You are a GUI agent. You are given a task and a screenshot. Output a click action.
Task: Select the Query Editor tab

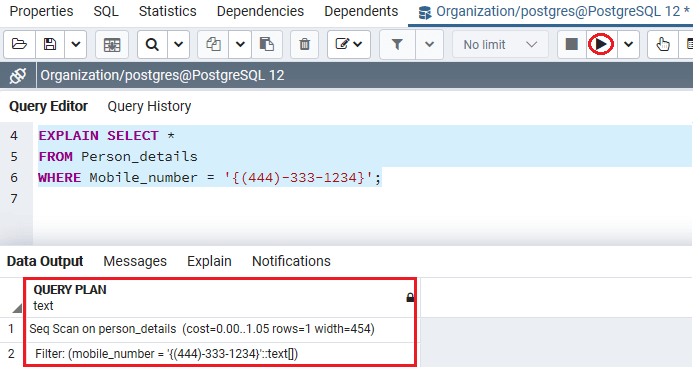pos(49,106)
